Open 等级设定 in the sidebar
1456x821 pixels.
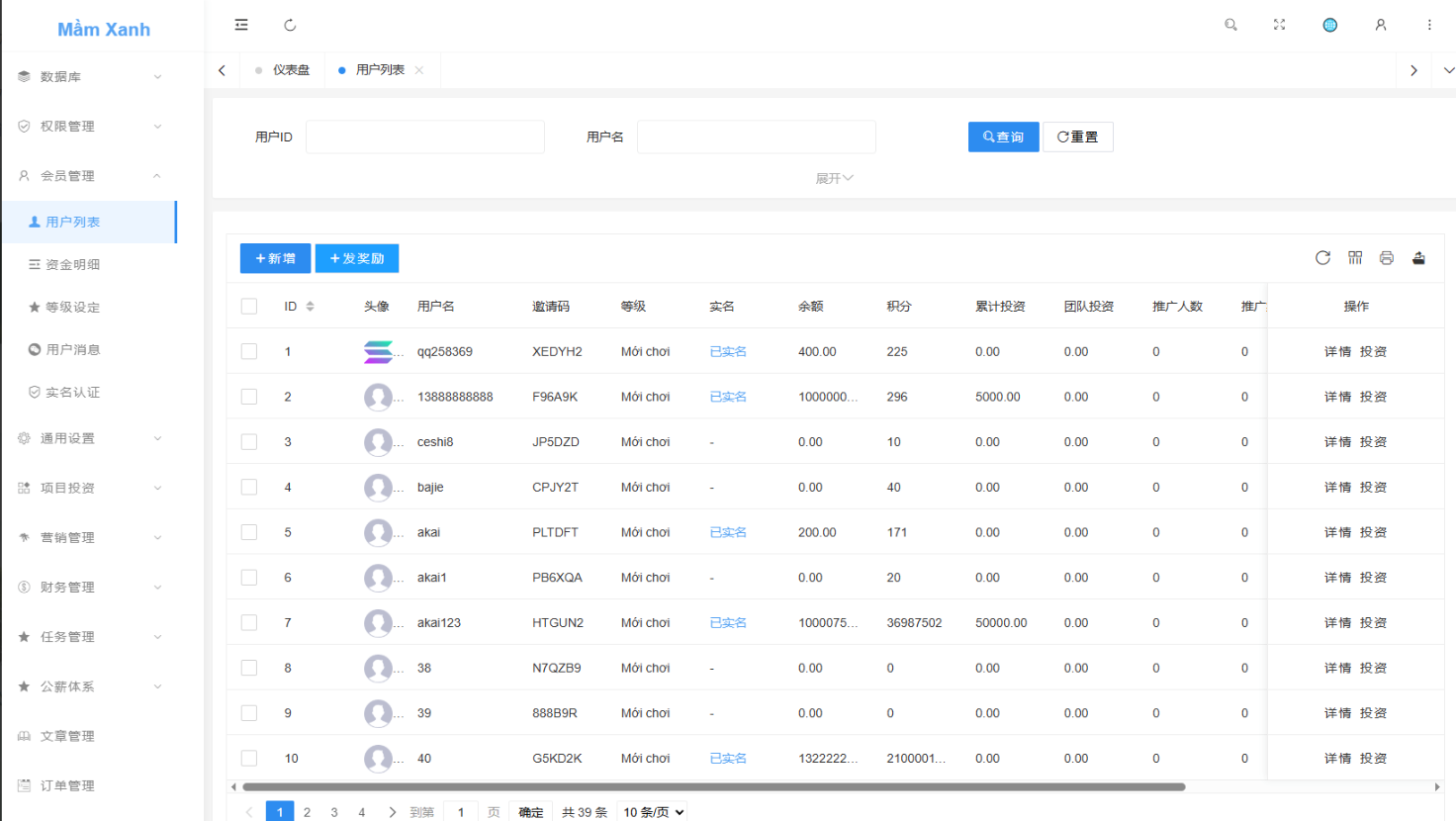coord(89,307)
